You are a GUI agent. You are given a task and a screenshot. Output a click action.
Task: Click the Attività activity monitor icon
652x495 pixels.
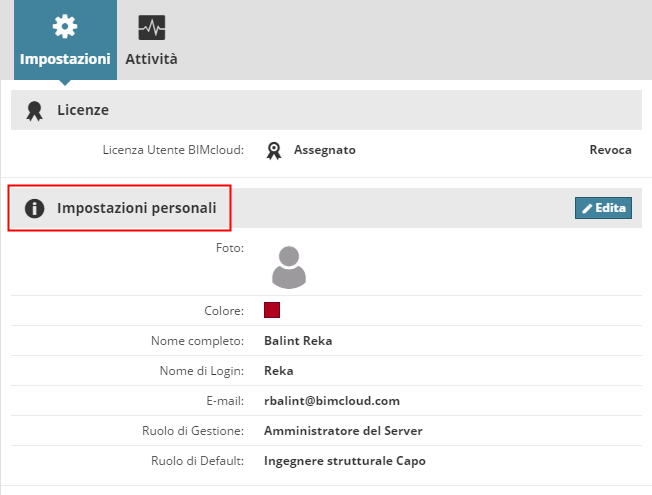coord(152,27)
